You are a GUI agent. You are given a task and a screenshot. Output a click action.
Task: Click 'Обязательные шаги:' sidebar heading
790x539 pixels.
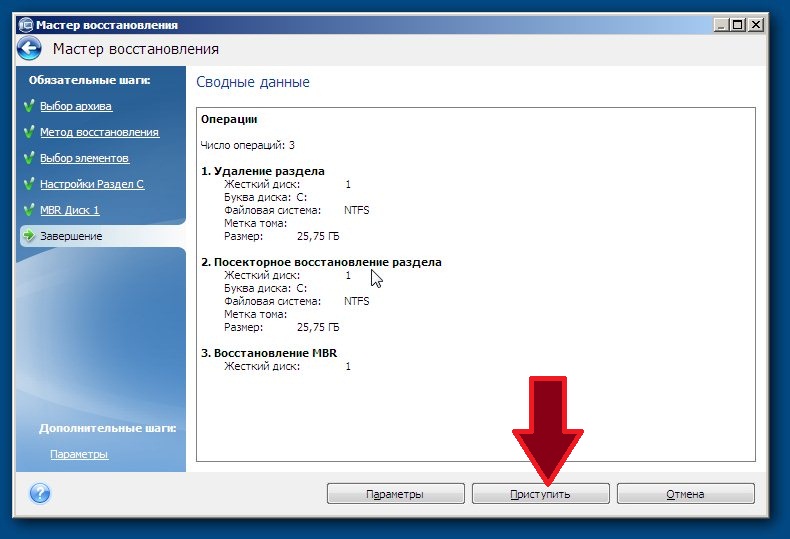coord(89,80)
